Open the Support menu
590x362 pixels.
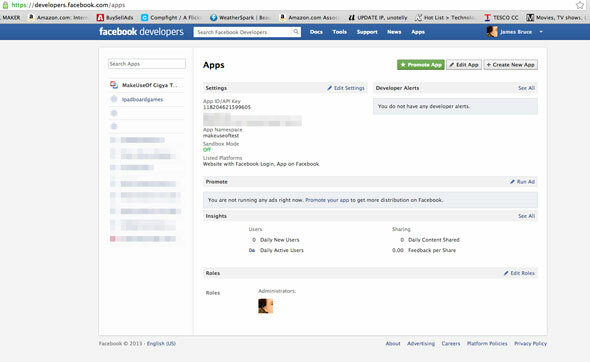(x=367, y=32)
